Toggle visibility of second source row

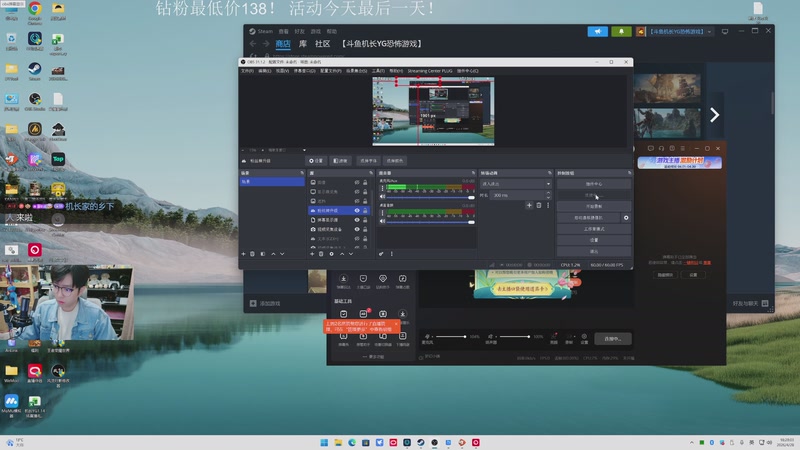[357, 191]
